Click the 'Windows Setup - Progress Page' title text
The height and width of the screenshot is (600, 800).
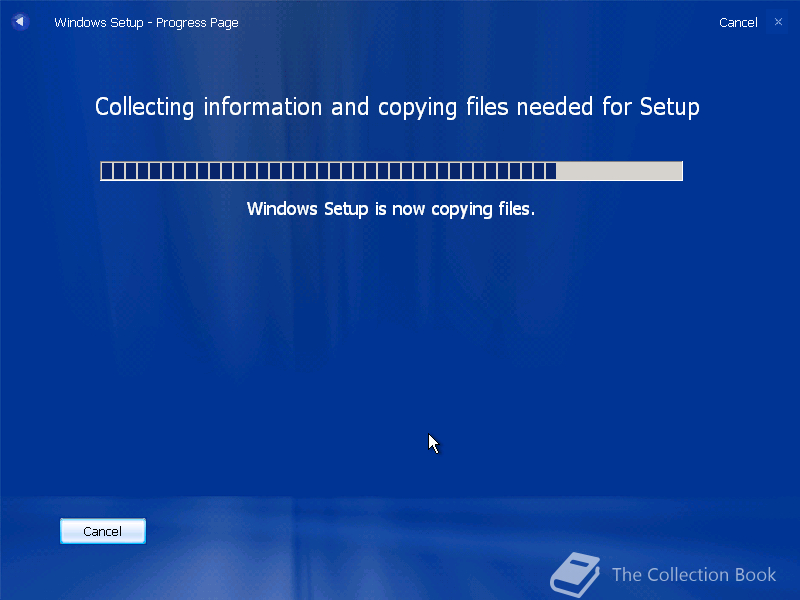(x=146, y=23)
